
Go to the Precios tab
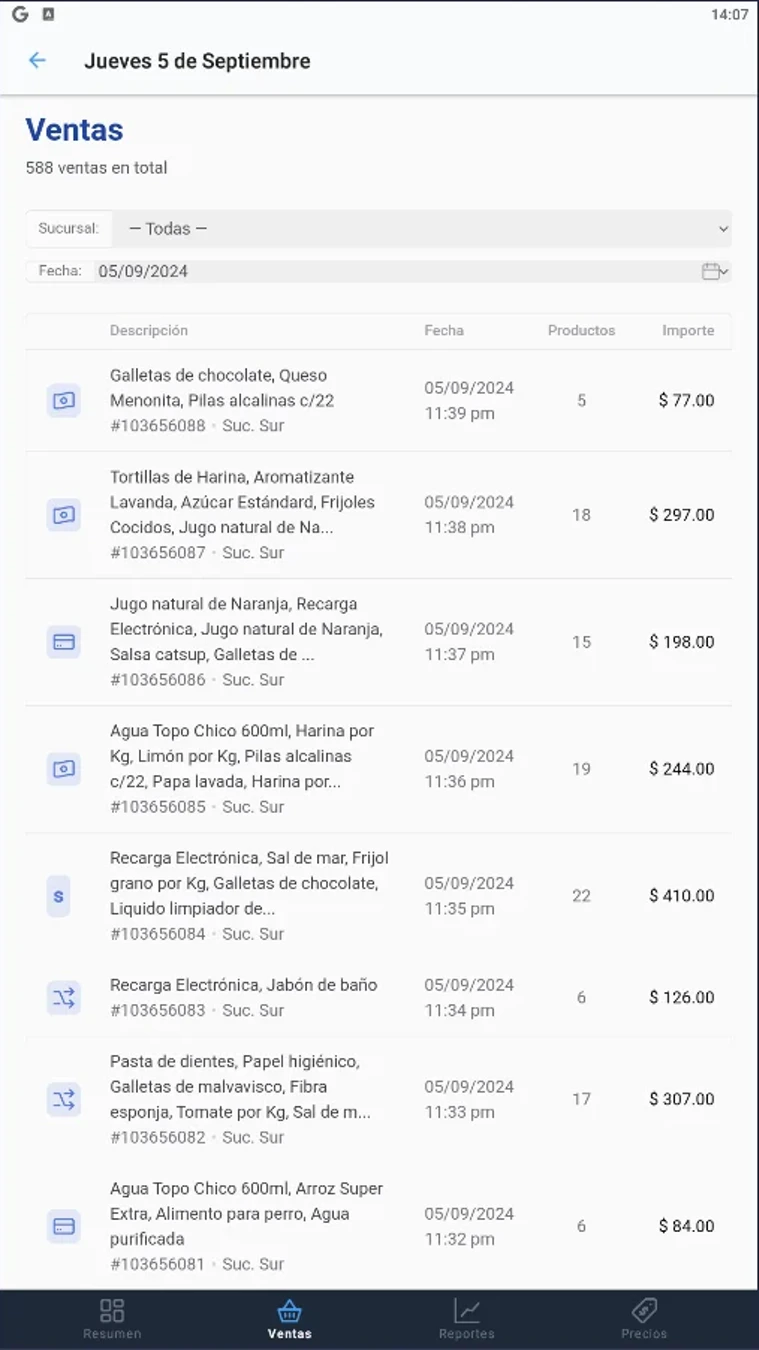(x=643, y=1319)
